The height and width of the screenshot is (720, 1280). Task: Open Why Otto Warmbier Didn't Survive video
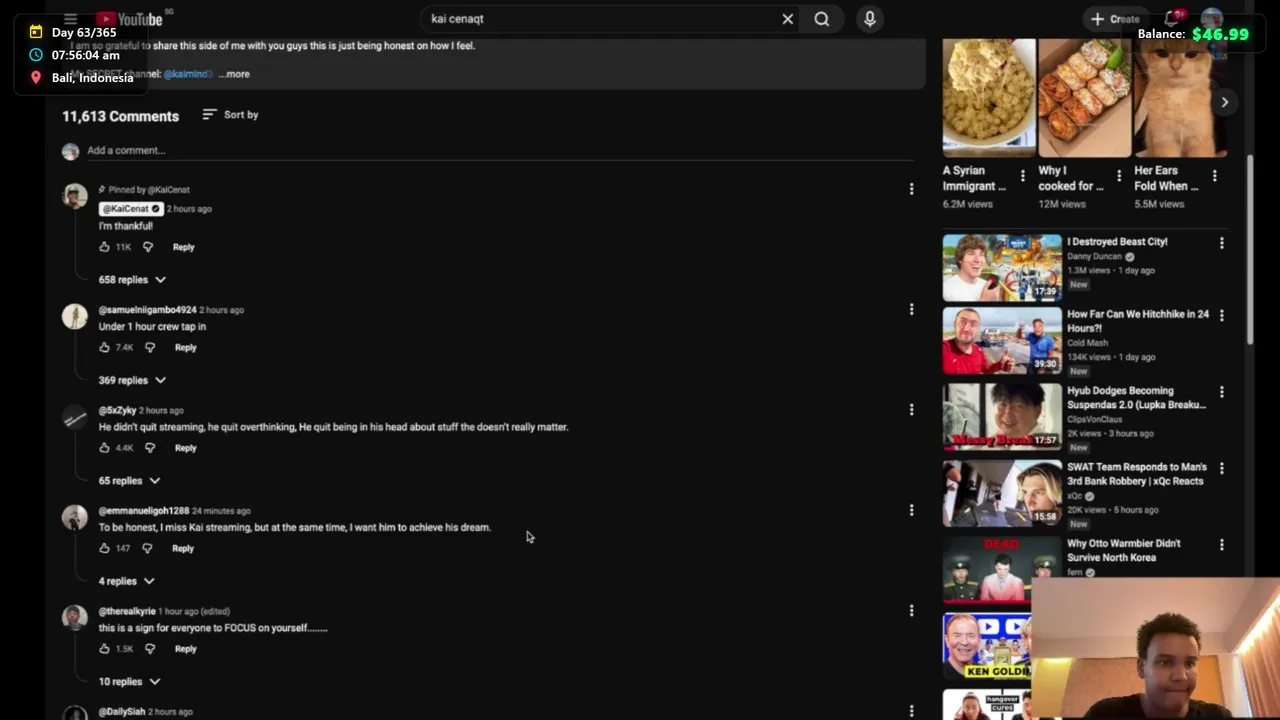point(1002,570)
